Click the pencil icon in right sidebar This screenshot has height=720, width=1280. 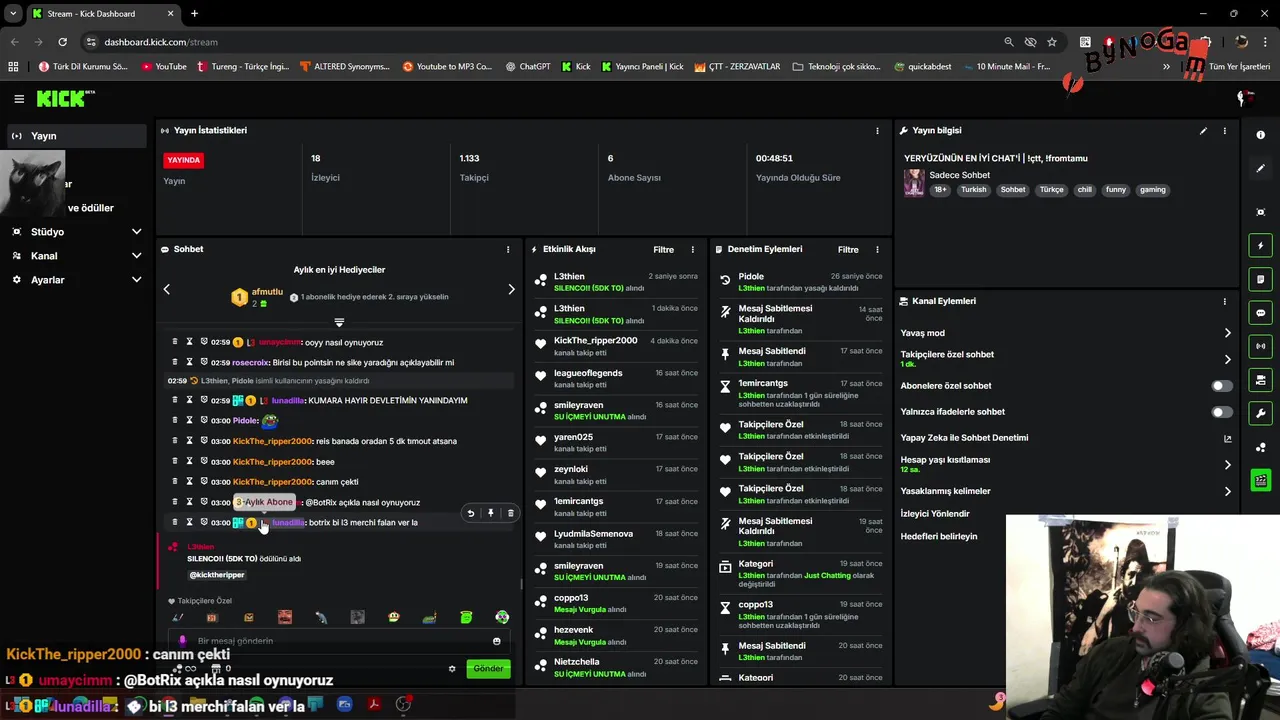[x=1261, y=169]
